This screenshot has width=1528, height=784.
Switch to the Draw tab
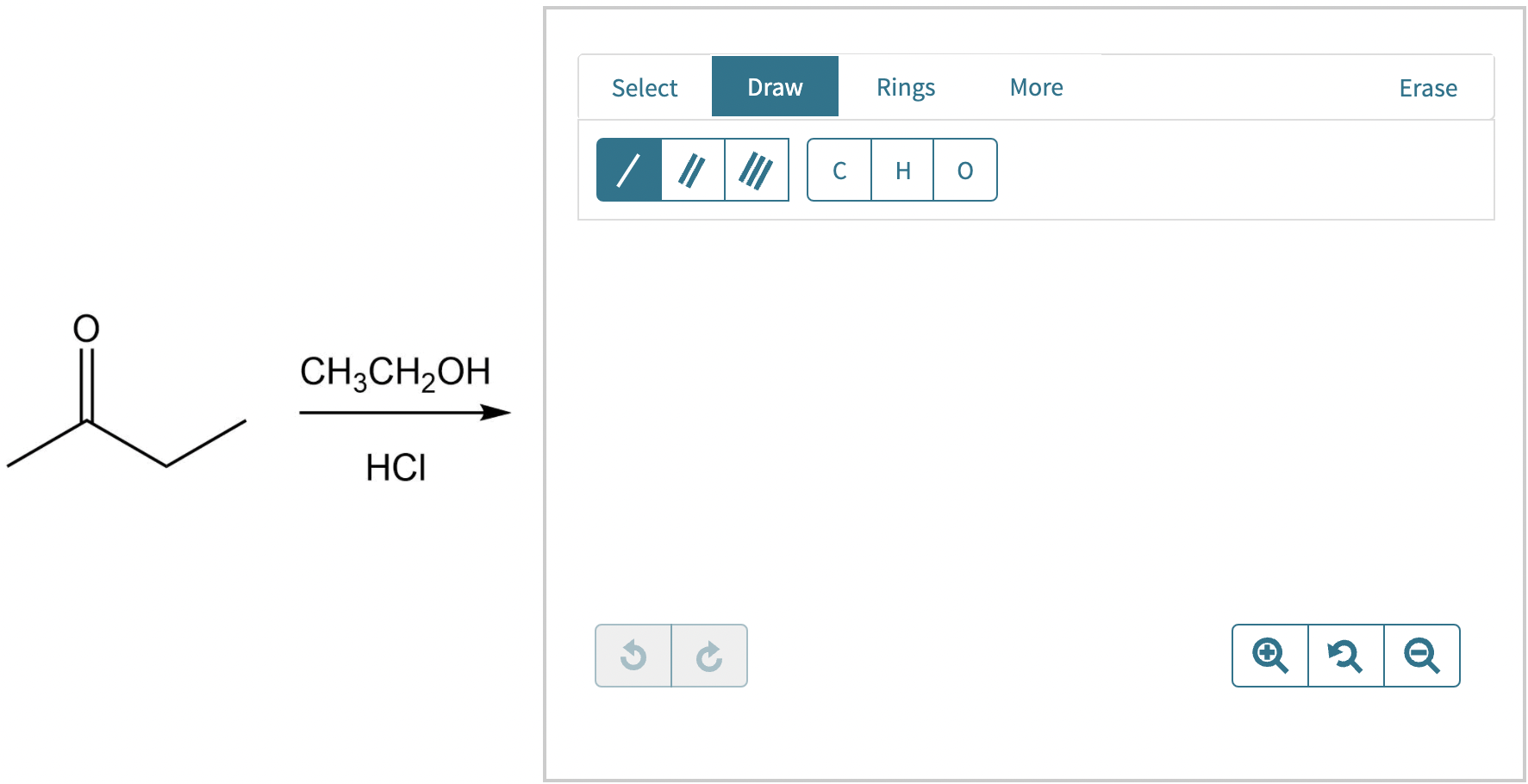tap(774, 86)
